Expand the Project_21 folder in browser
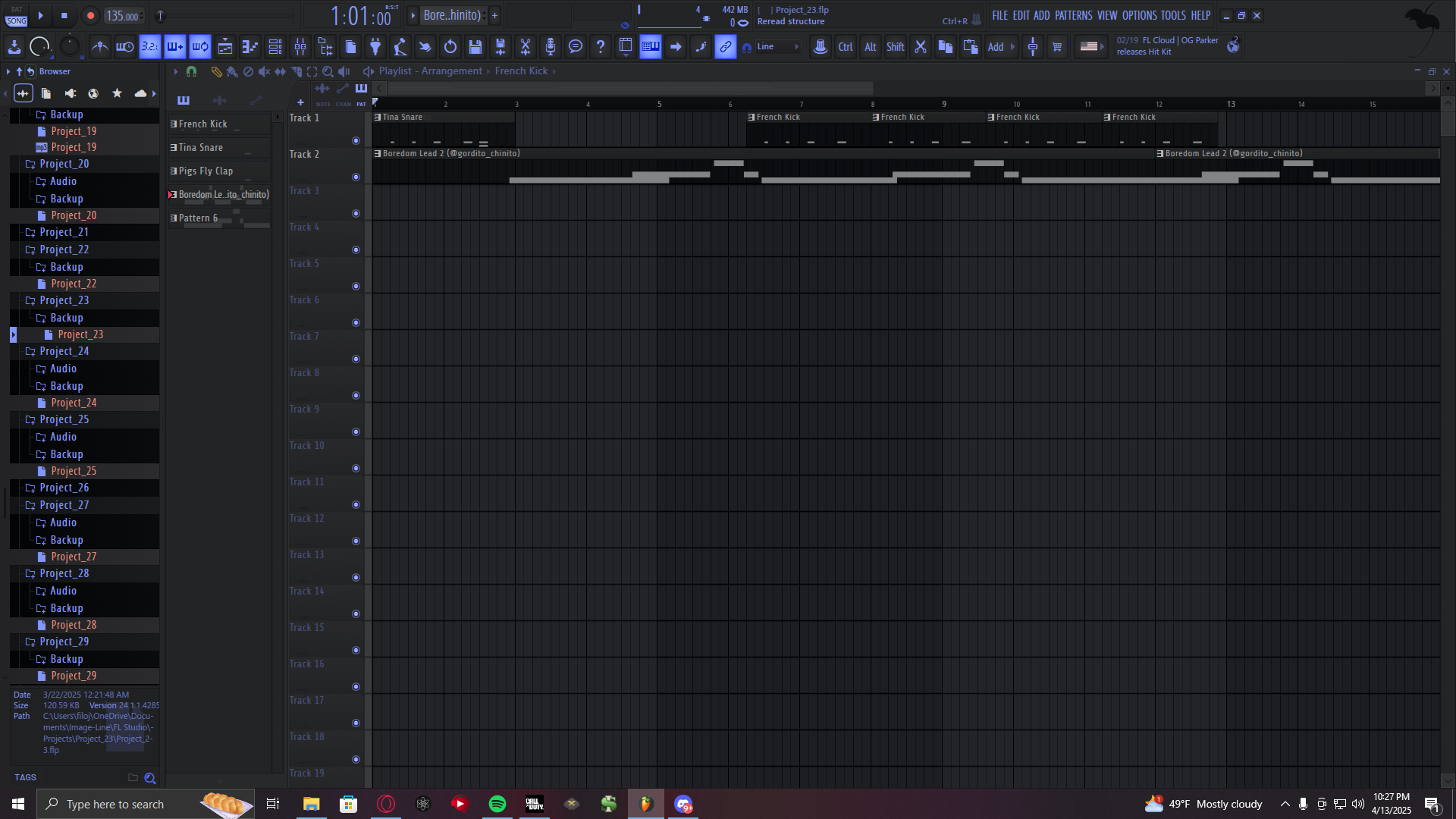1456x819 pixels. click(64, 232)
